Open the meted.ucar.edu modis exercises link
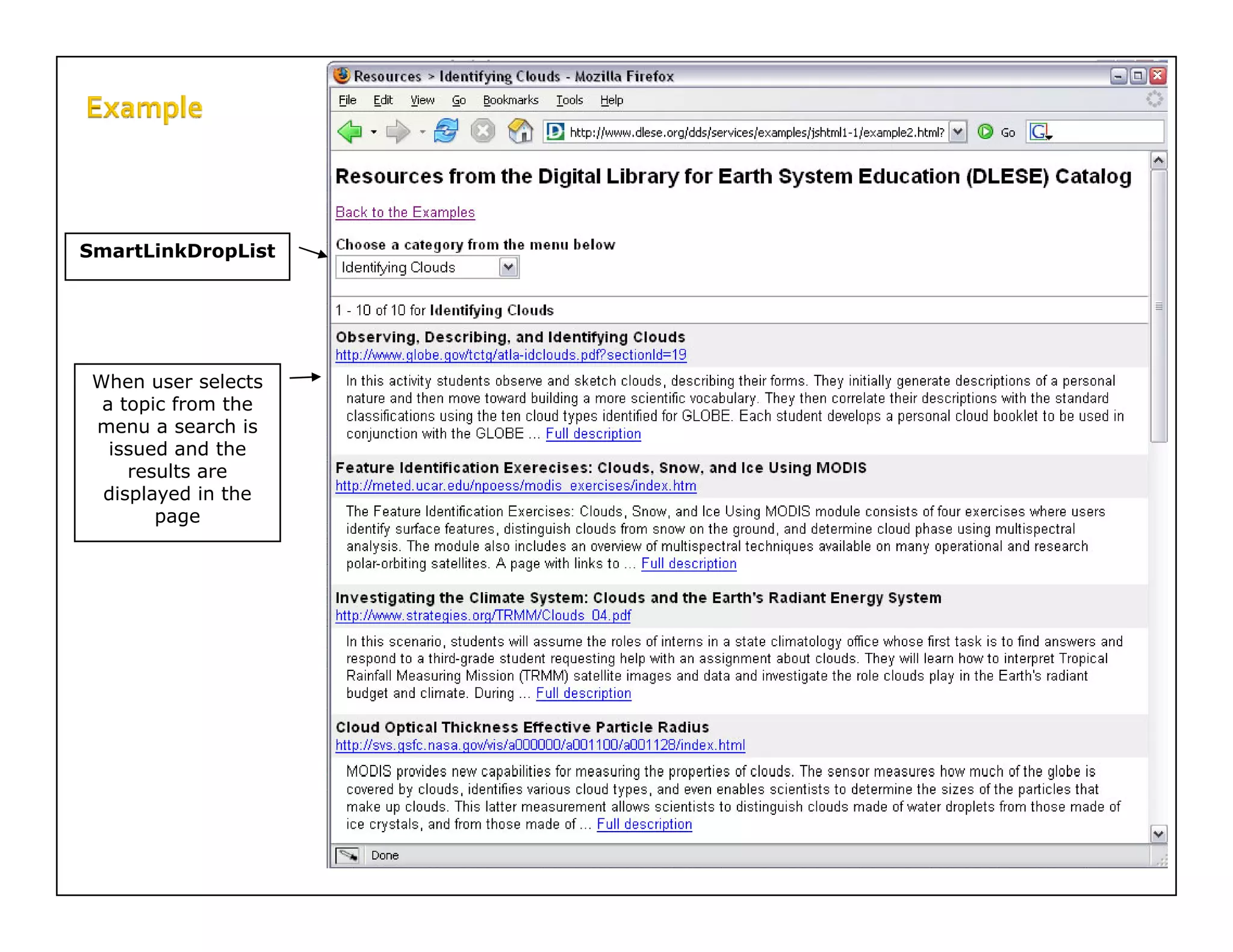The width and height of the screenshot is (1233, 952). tap(515, 486)
